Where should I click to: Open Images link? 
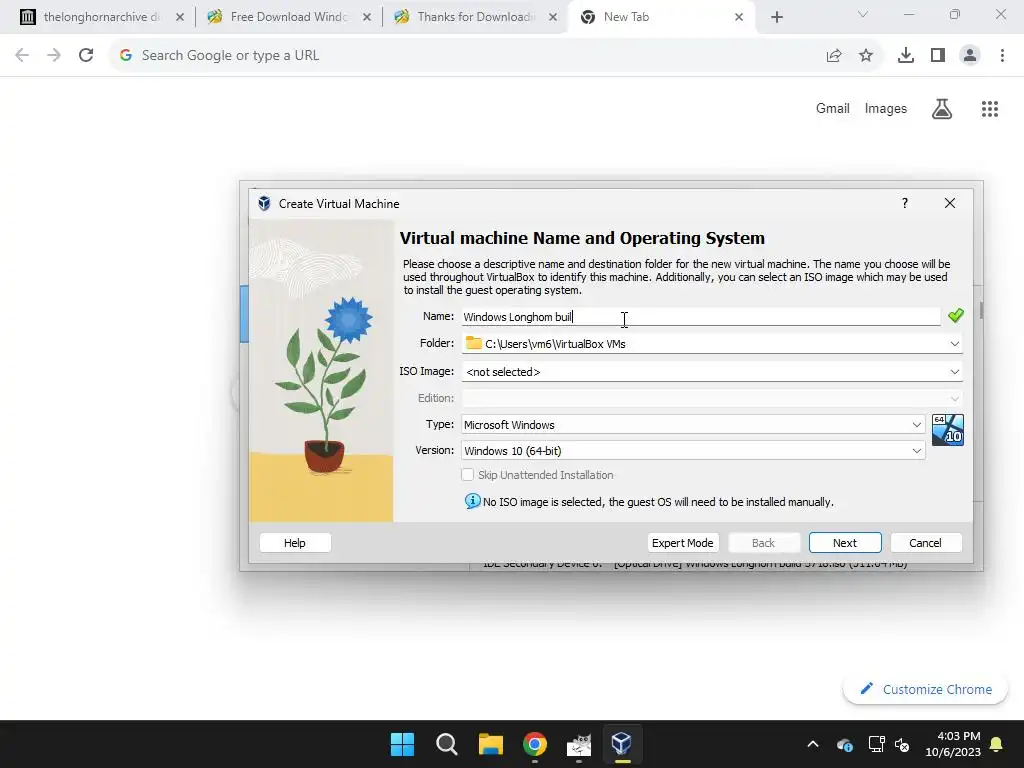point(886,108)
